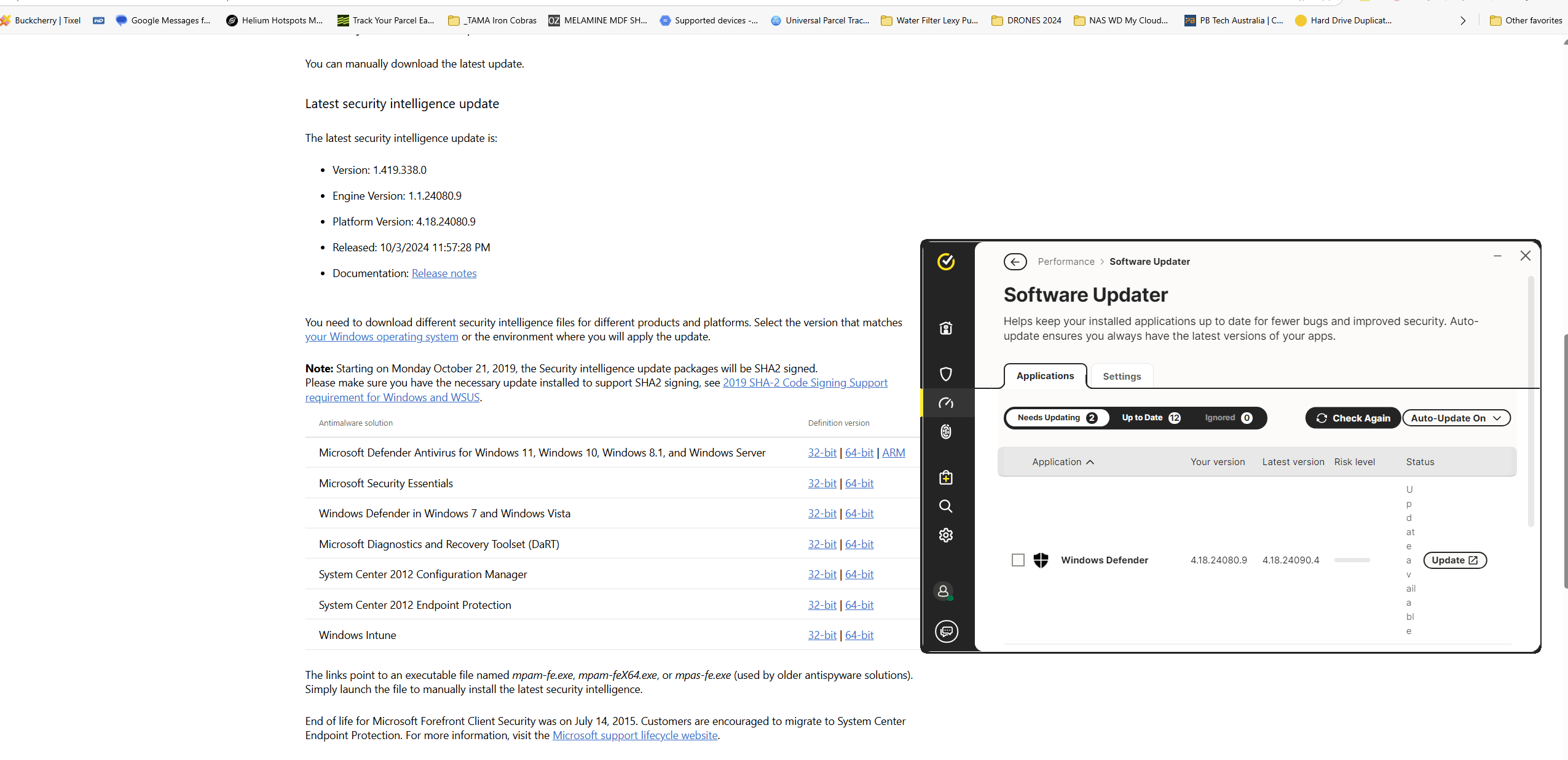Tick the Windows Defender checkbox
The height and width of the screenshot is (760, 1568).
click(x=1018, y=560)
